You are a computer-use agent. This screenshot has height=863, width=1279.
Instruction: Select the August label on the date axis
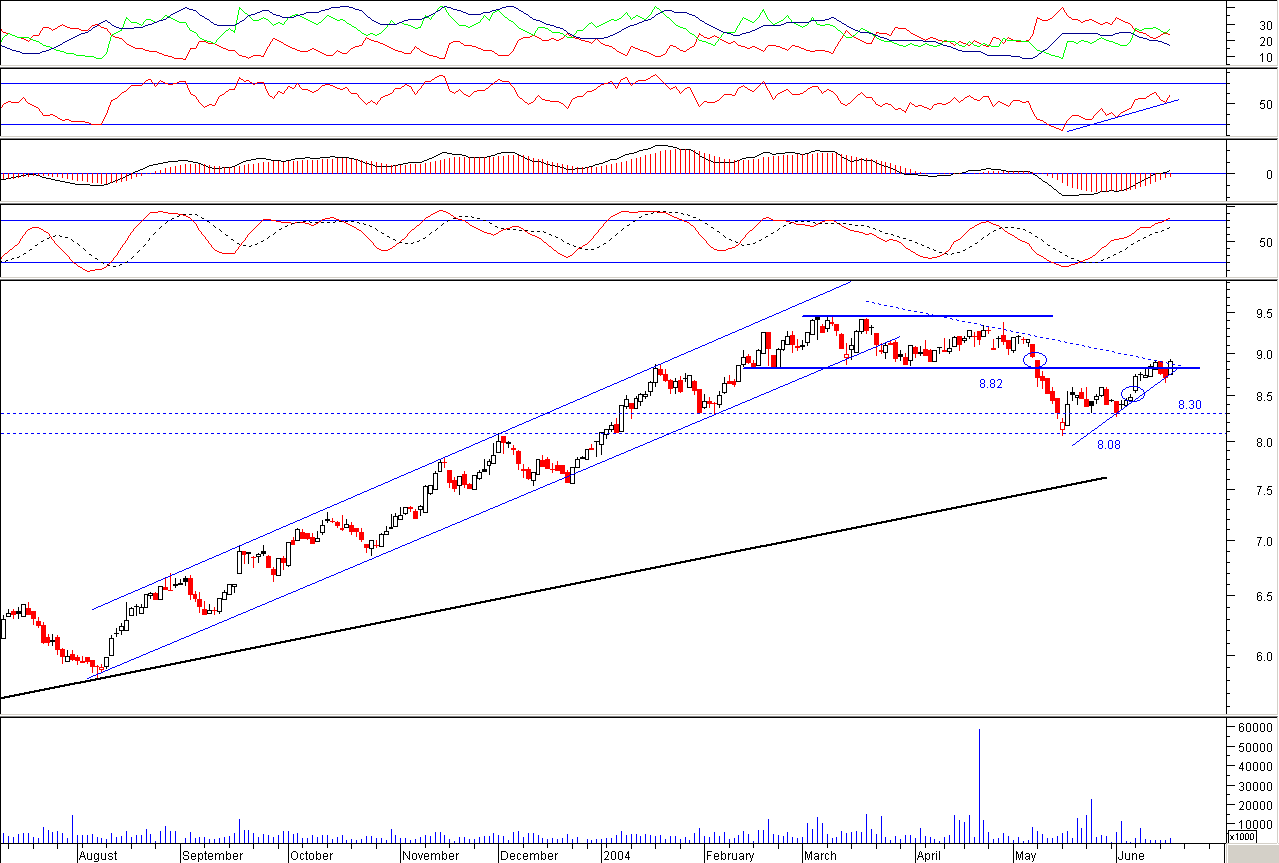pos(97,856)
